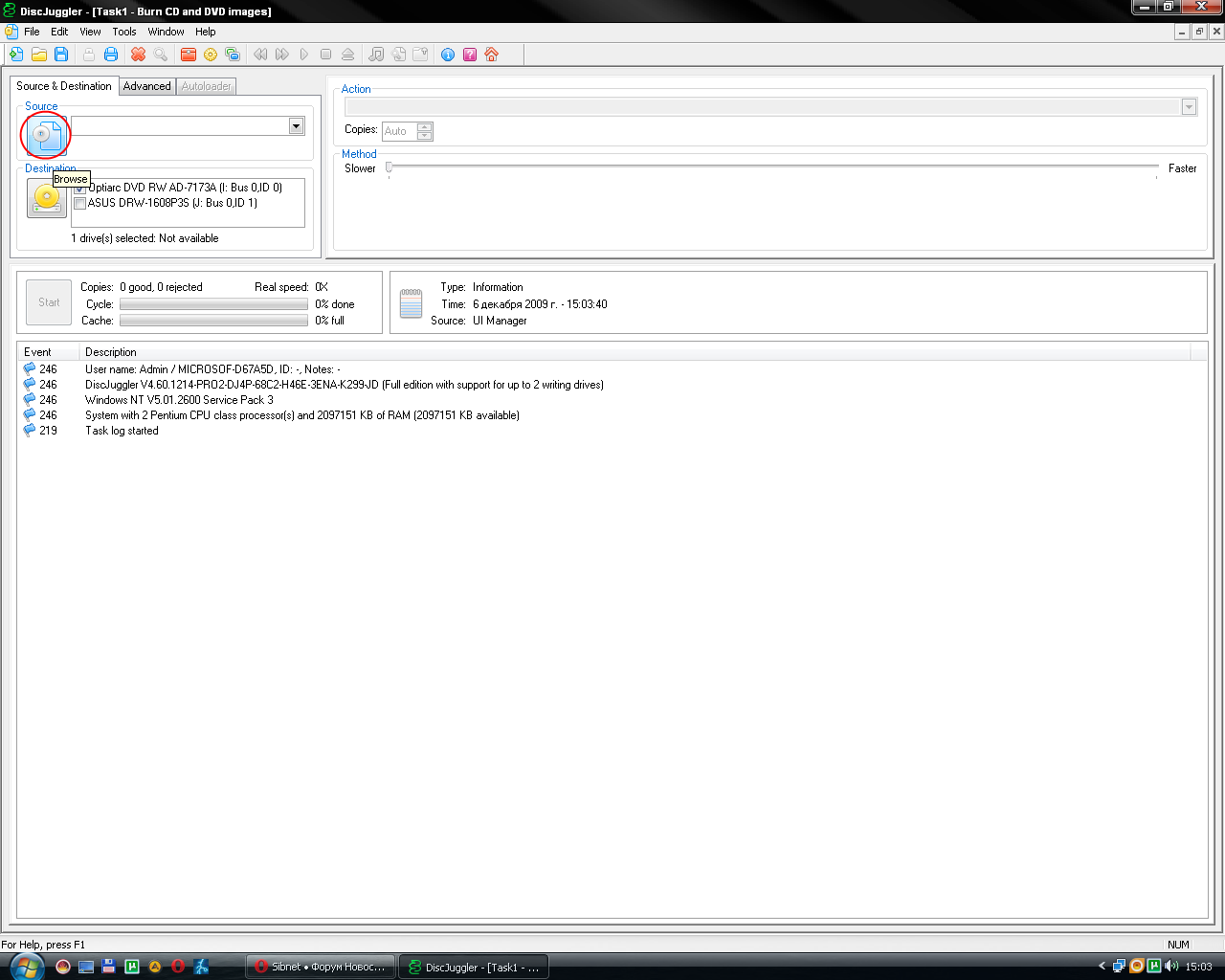Click the fast-forward toolbar button
Viewport: 1225px width, 980px height.
[282, 55]
